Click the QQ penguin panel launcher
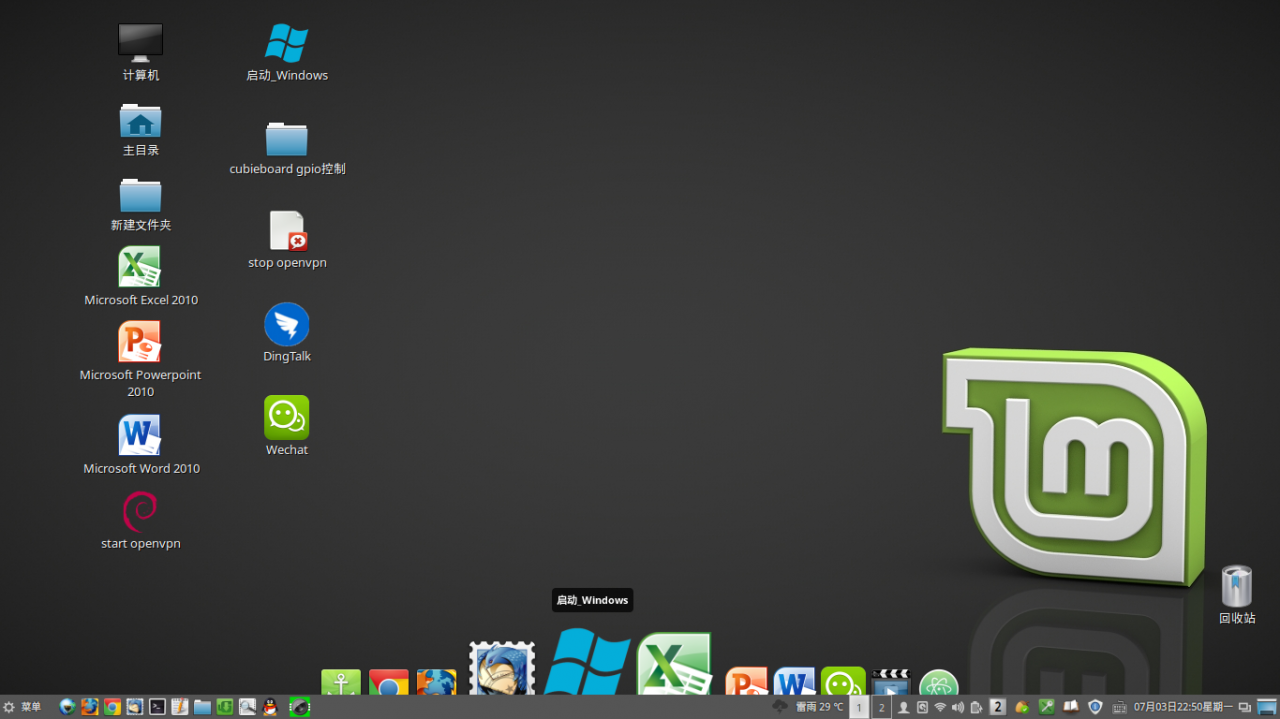 click(270, 707)
